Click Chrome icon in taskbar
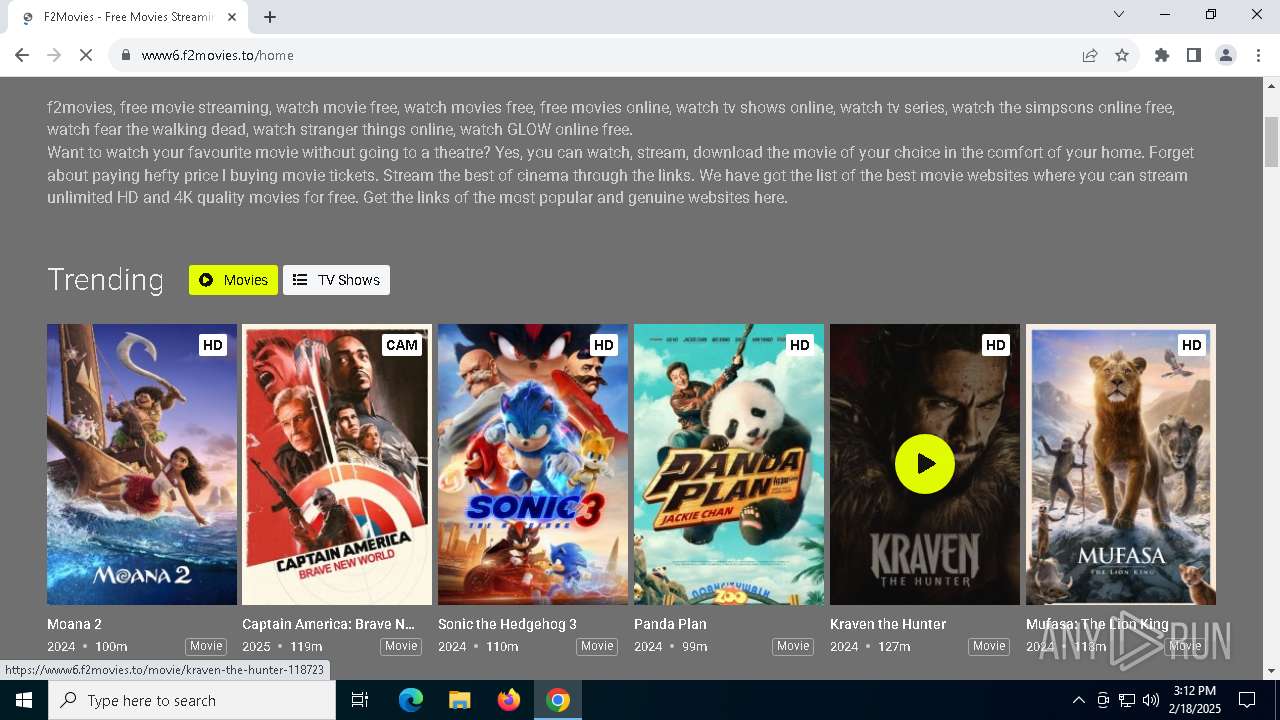The width and height of the screenshot is (1280, 720). click(x=558, y=700)
